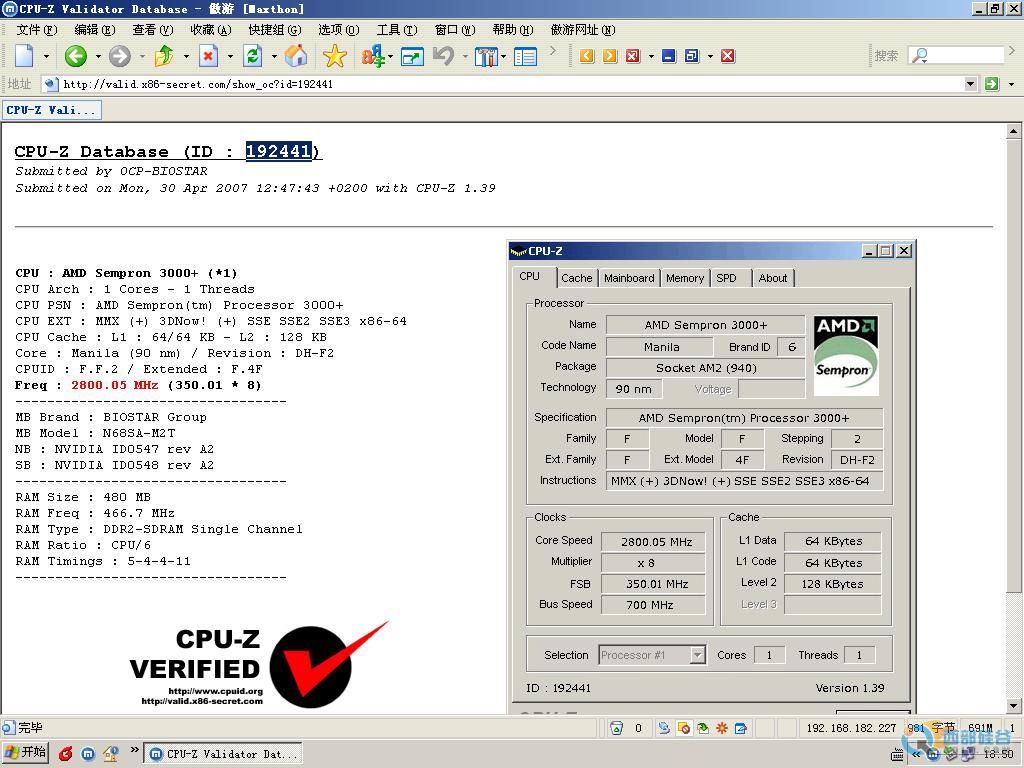This screenshot has height=768, width=1024.
Task: Go back with the green Back arrow
Action: coord(76,56)
